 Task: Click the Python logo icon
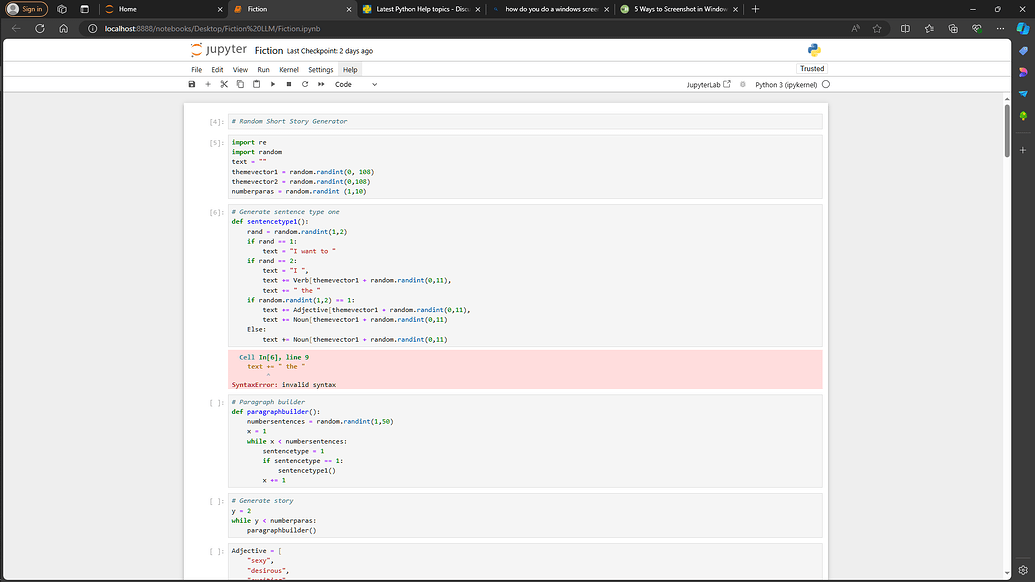coord(814,50)
